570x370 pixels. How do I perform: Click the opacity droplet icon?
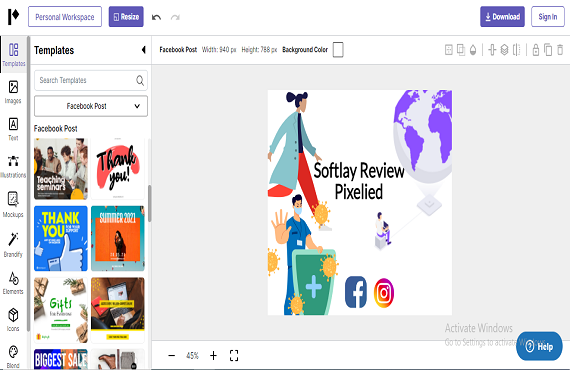[473, 50]
